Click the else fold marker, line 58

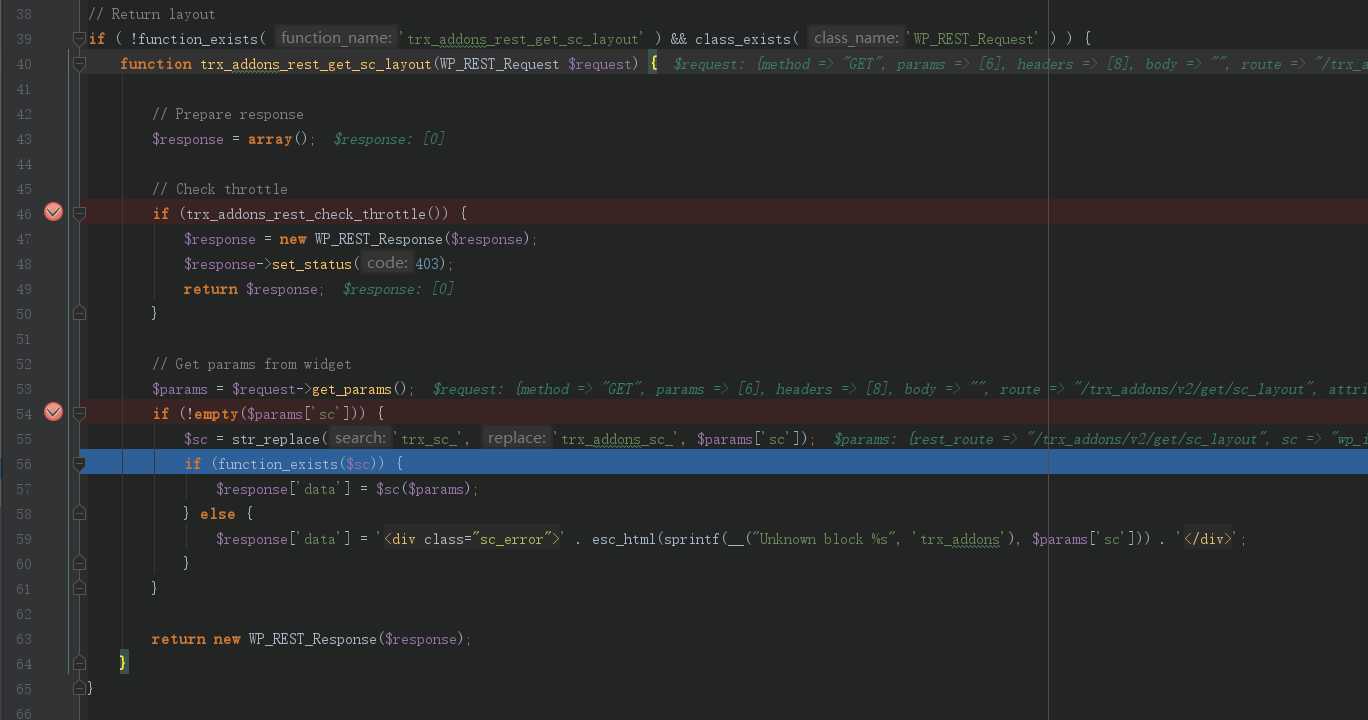pos(79,514)
